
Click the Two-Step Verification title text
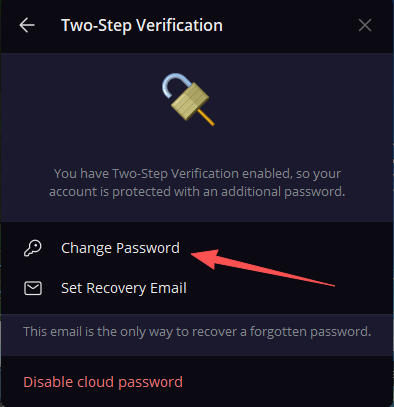[x=142, y=26]
